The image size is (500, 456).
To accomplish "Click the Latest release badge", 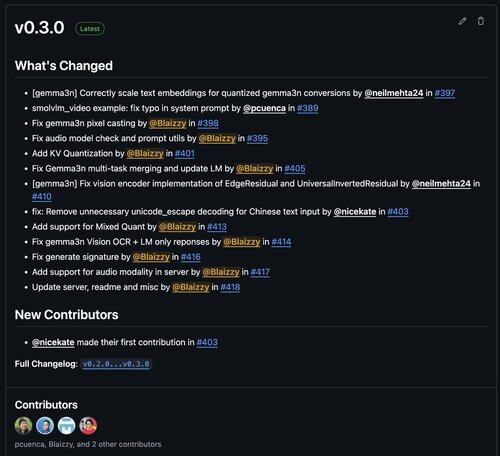I will [90, 29].
